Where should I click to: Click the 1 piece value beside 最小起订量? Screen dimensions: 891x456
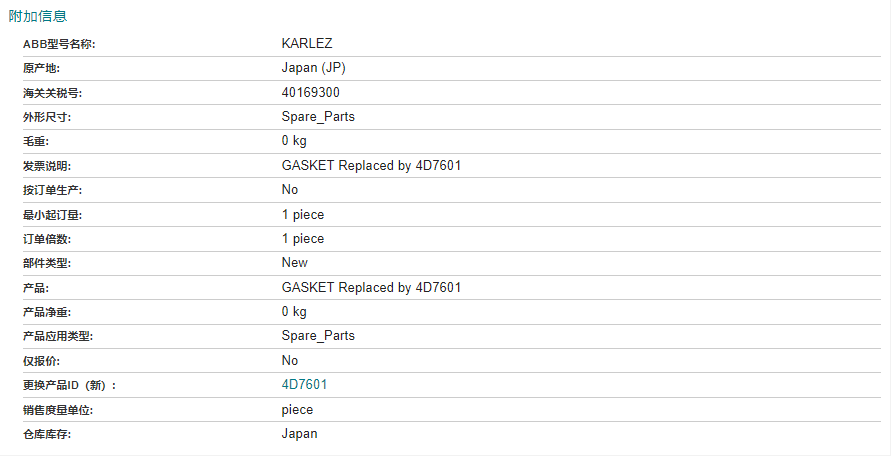(x=303, y=215)
